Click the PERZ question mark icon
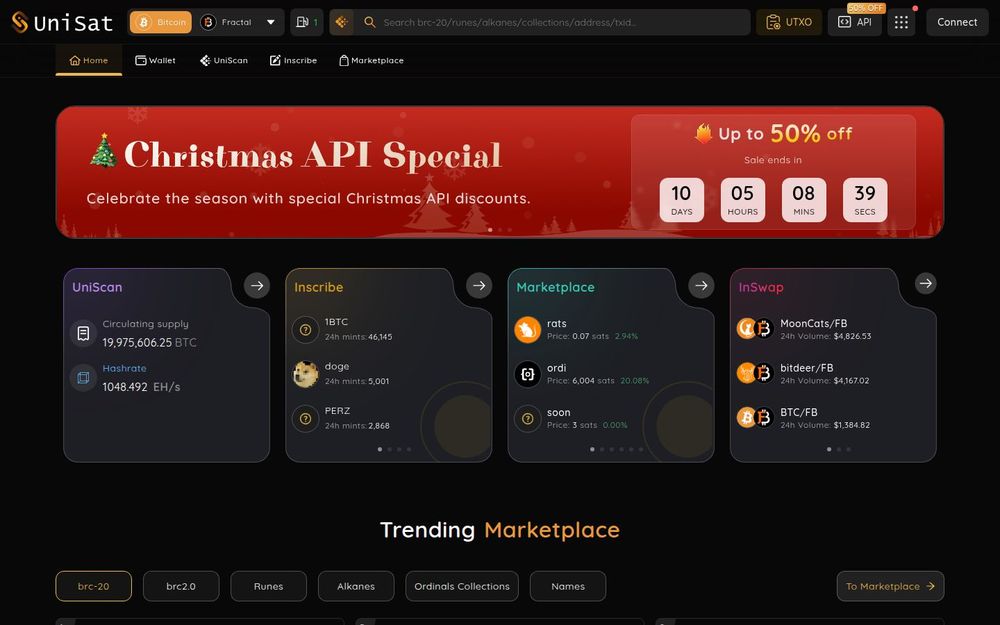The image size is (1000, 625). coord(305,419)
